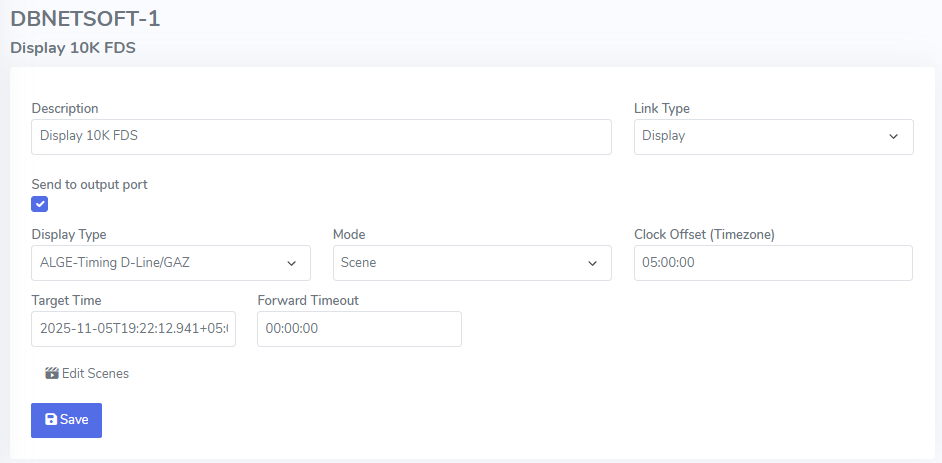Click the 'Description' field label

pyautogui.click(x=65, y=108)
